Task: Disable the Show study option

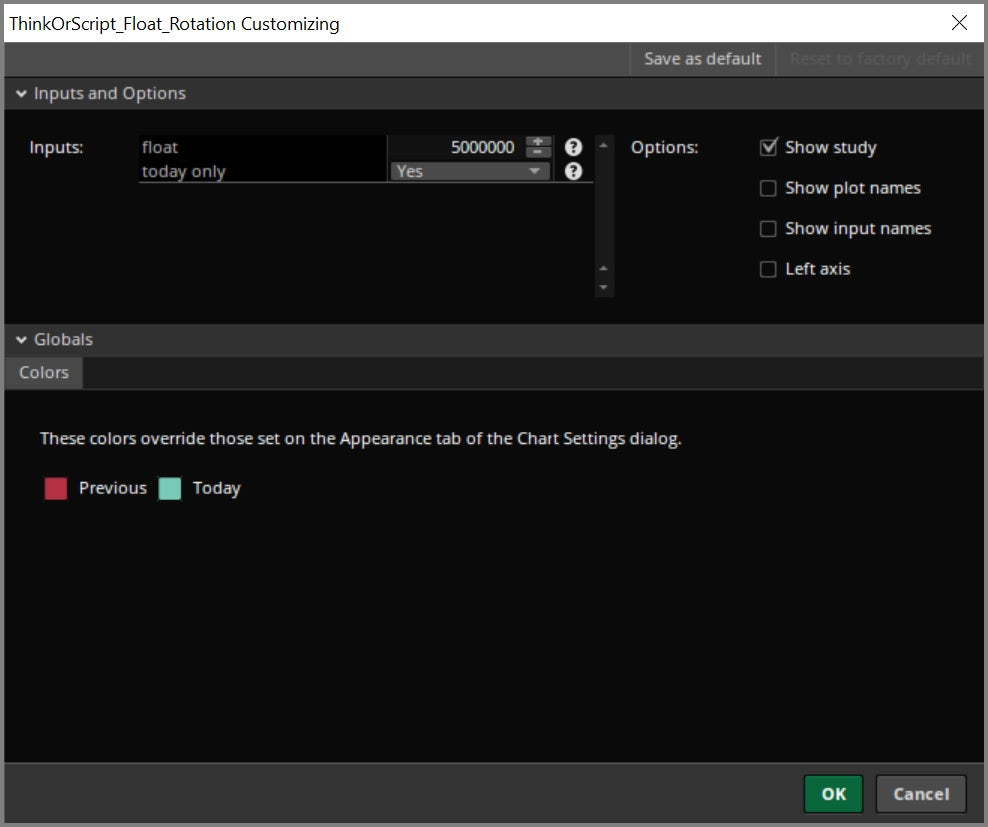Action: coord(768,147)
